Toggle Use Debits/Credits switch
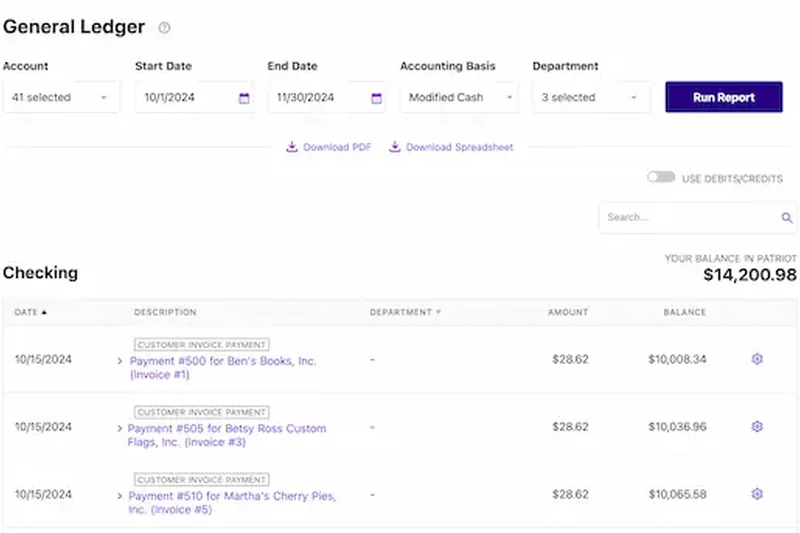Image resolution: width=800 pixels, height=533 pixels. (x=661, y=177)
